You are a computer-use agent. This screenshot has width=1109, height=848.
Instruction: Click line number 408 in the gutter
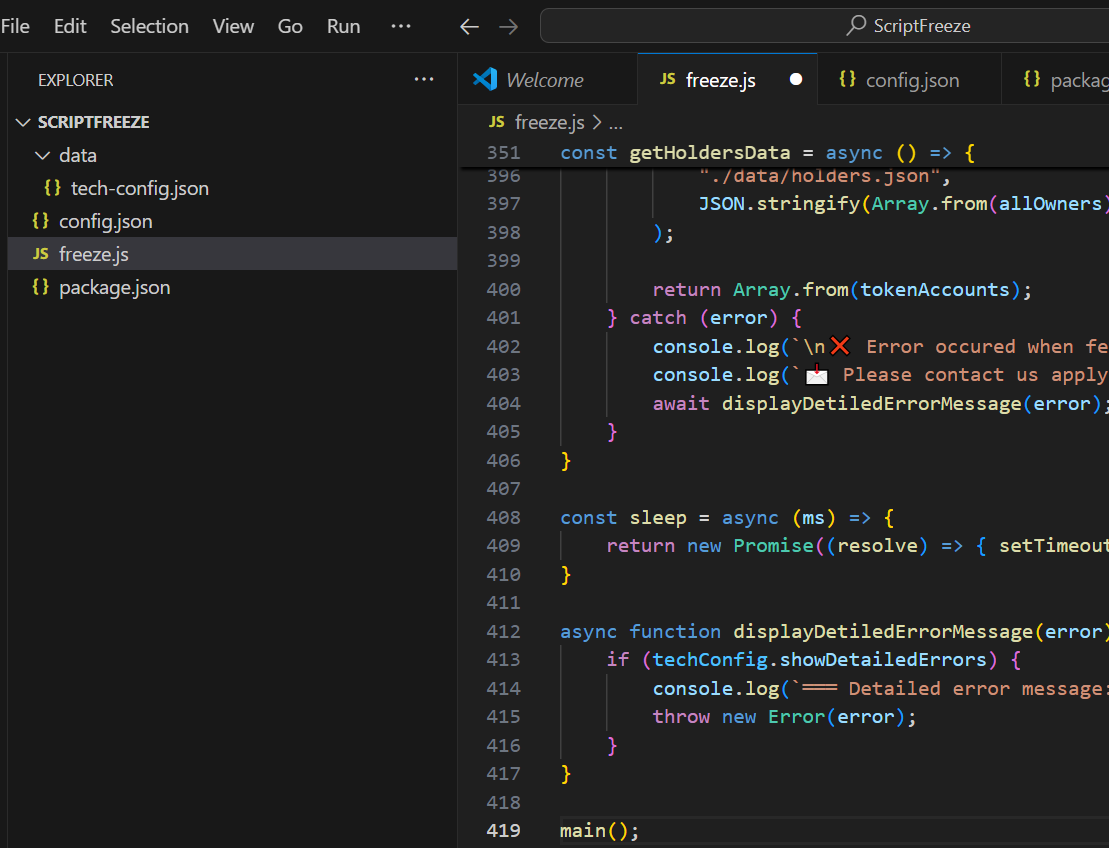tap(503, 517)
